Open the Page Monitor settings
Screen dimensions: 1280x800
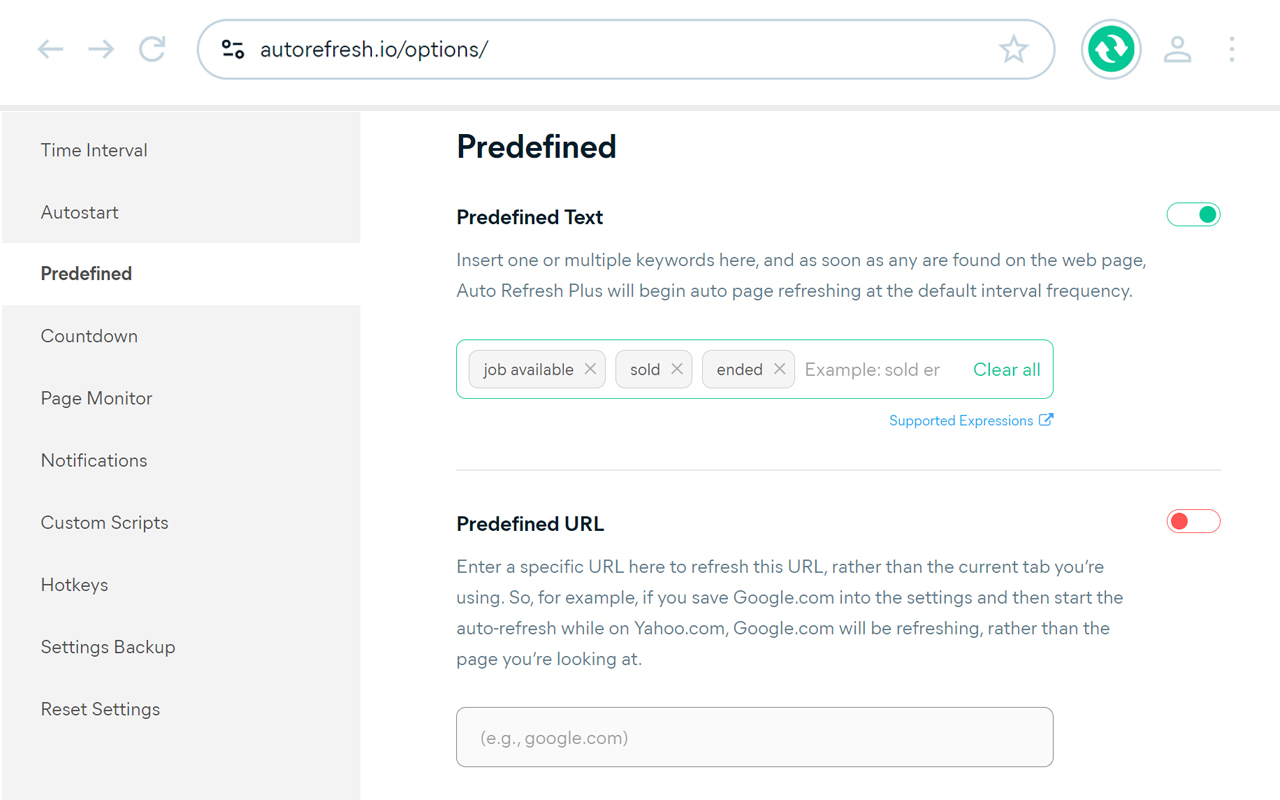click(x=96, y=398)
